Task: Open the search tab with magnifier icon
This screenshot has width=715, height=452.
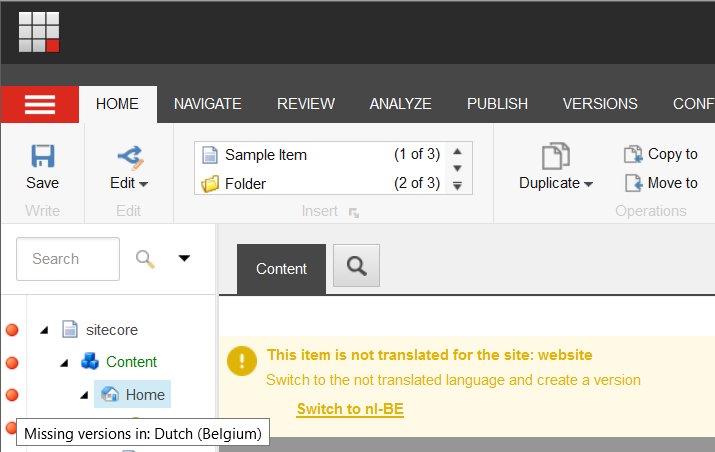Action: coord(356,265)
